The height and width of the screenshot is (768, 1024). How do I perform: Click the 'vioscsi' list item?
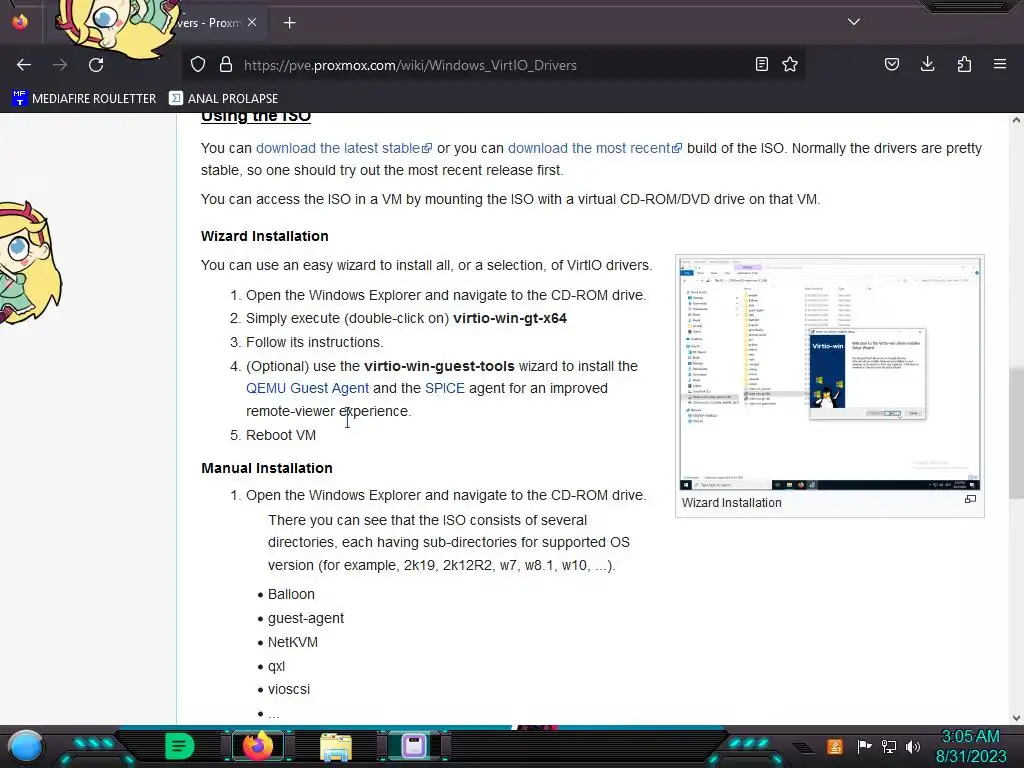[x=289, y=690]
